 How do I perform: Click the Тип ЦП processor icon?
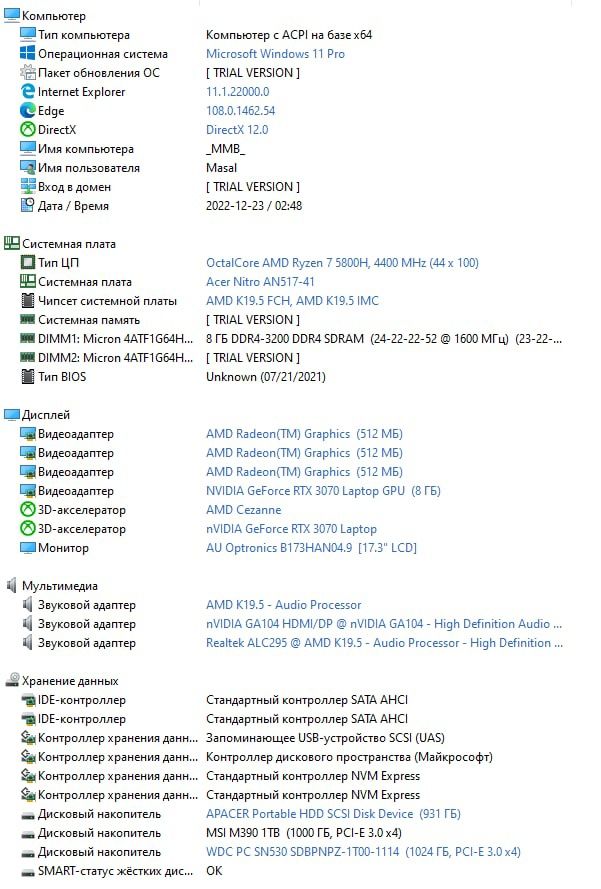tap(28, 263)
